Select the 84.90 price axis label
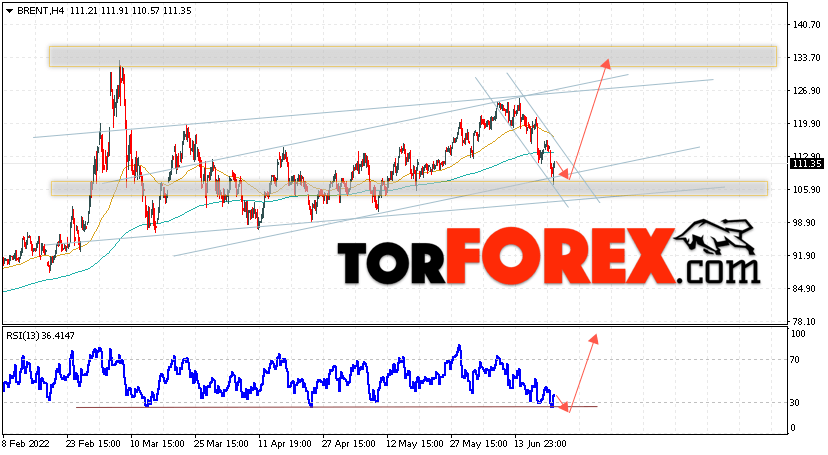This screenshot has width=828, height=455. [x=806, y=289]
